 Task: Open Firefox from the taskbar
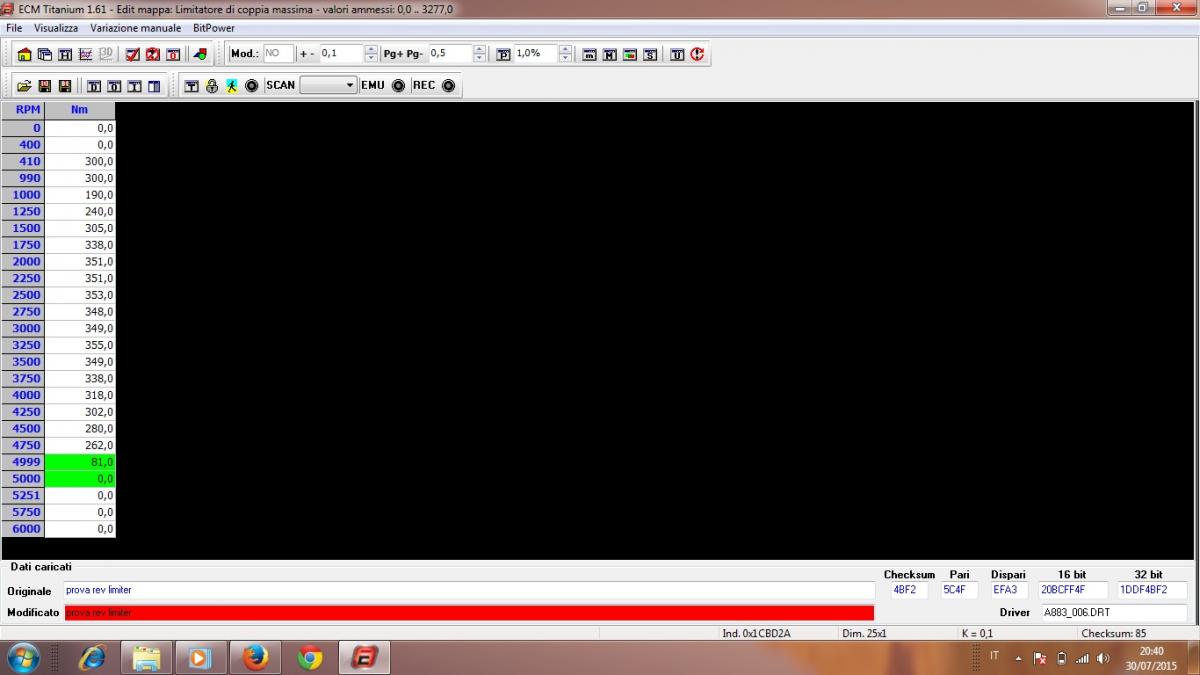coord(255,657)
